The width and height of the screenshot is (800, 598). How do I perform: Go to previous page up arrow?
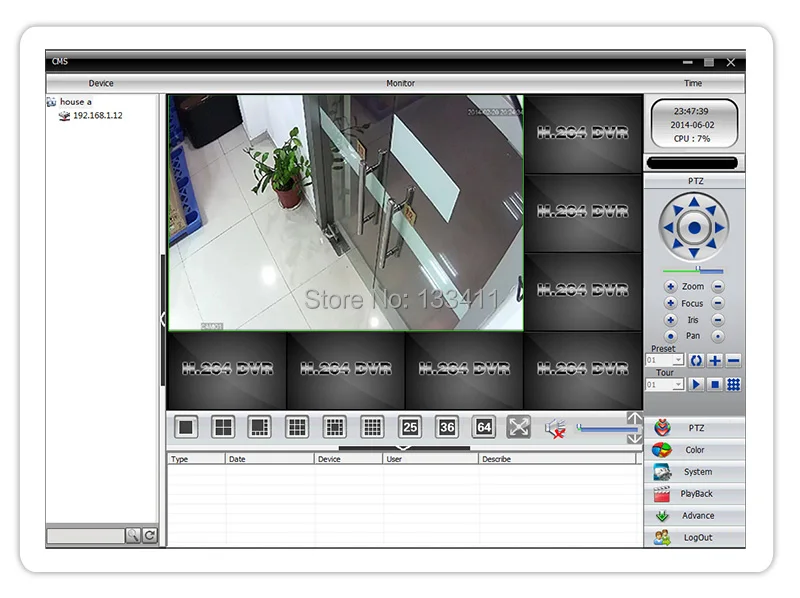coord(634,419)
